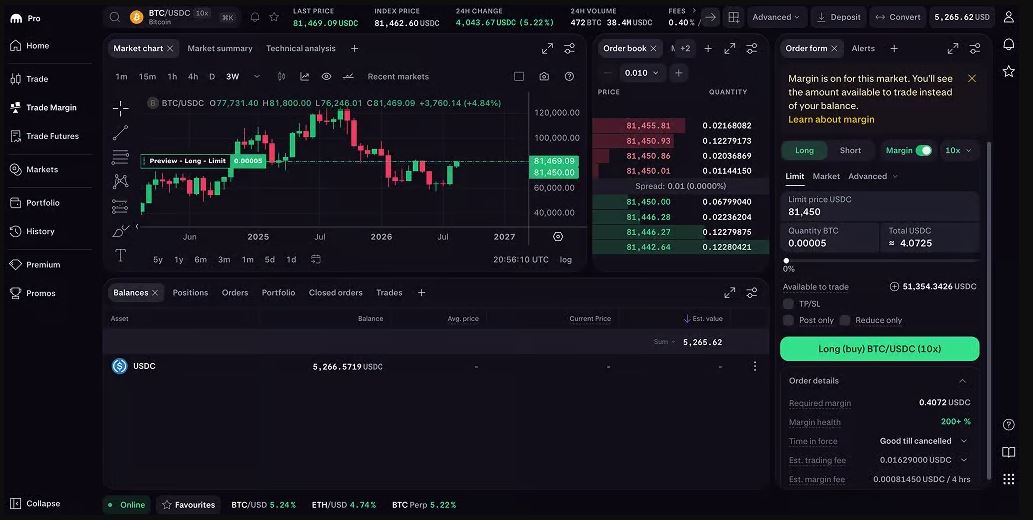Screen dimensions: 1033x520
Task: Open the chart help question mark icon
Action: point(569,76)
